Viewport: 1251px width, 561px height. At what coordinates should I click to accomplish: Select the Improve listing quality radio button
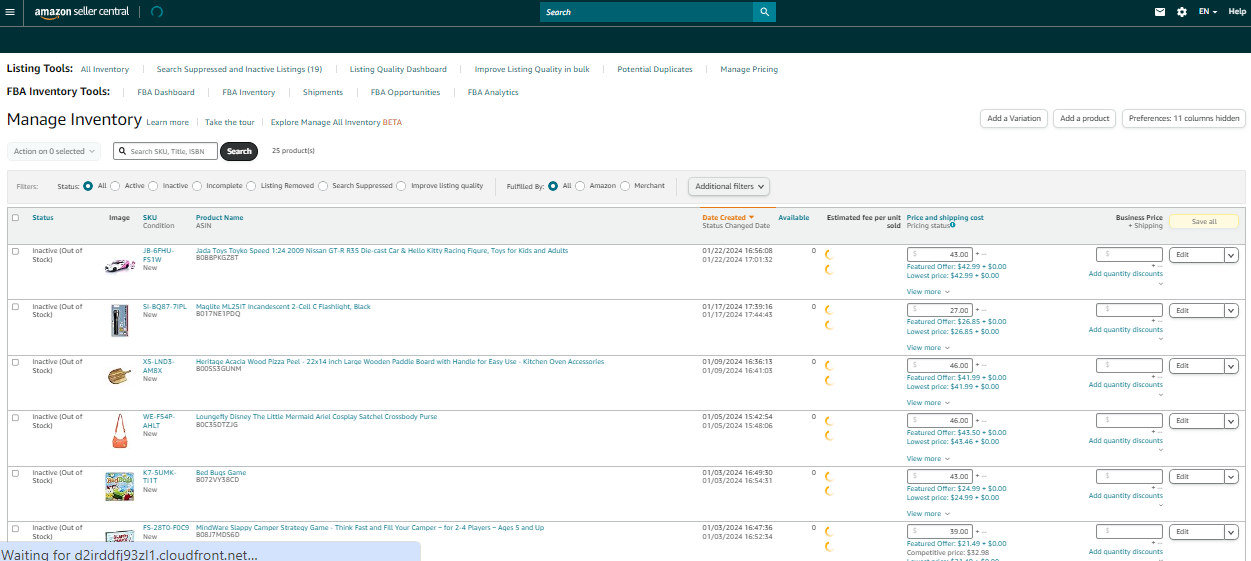click(x=401, y=186)
